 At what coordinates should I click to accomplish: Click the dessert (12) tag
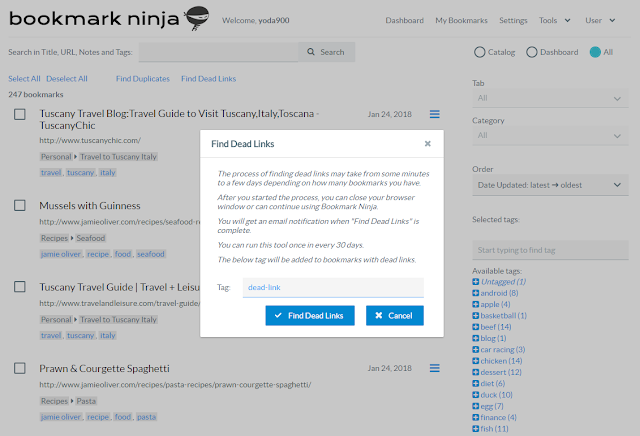coord(501,372)
